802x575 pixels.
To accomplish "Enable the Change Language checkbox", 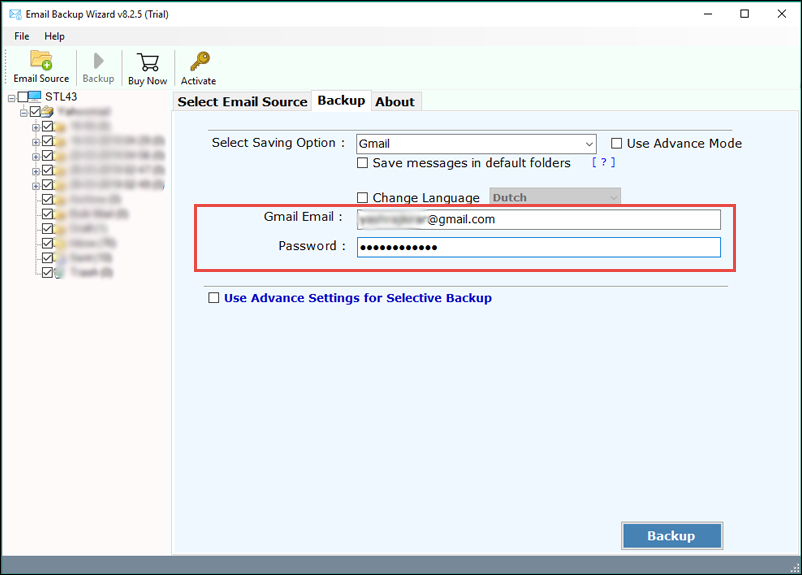I will 363,197.
